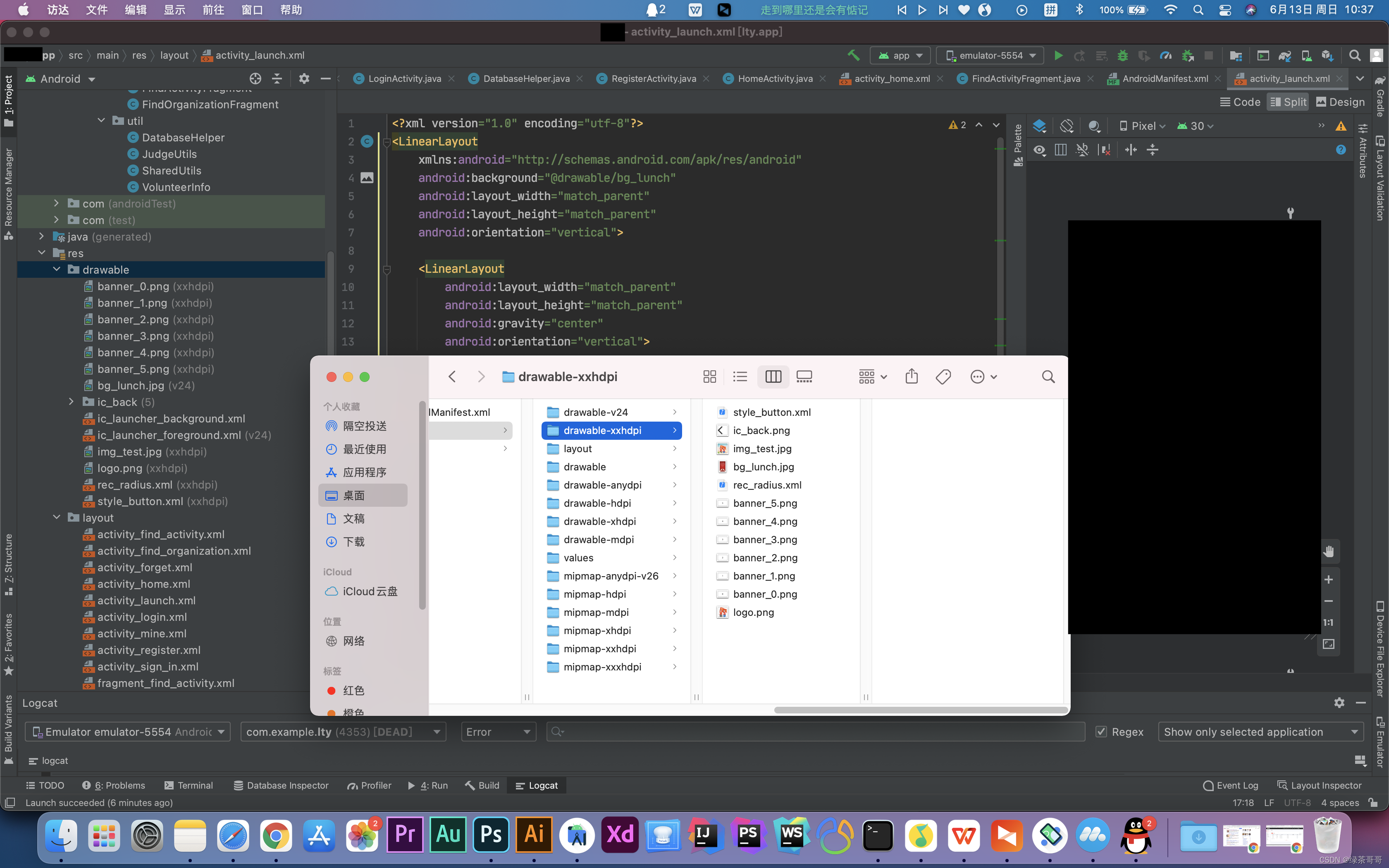Click the Debug app bug icon
This screenshot has width=1389, height=868.
(x=1123, y=56)
